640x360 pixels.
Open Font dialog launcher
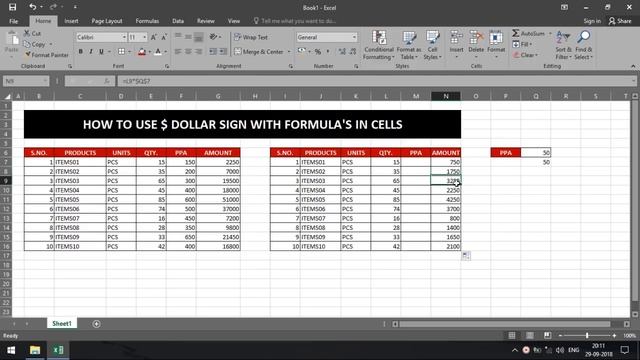click(x=167, y=66)
